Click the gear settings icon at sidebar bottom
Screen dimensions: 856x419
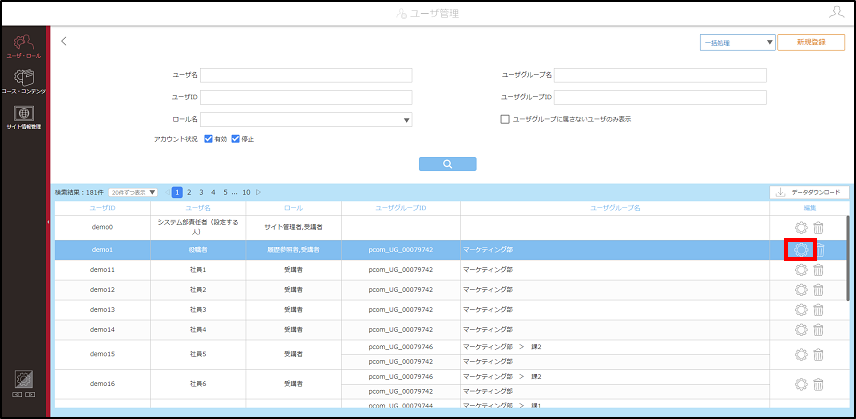(23, 380)
